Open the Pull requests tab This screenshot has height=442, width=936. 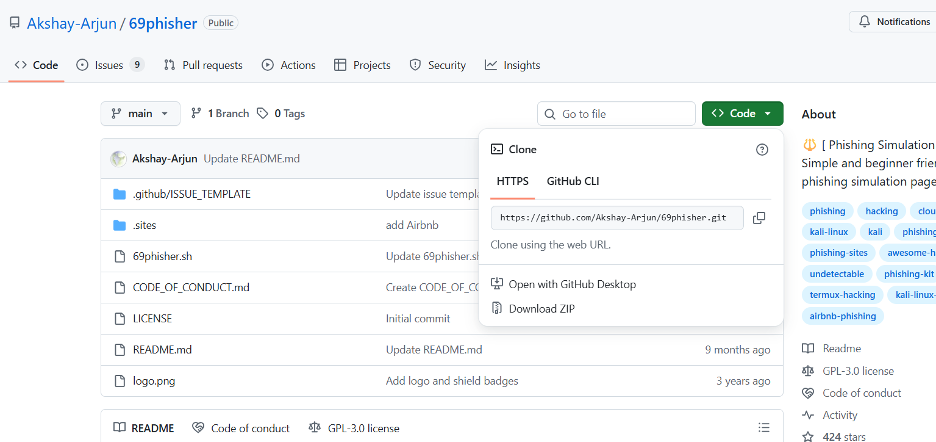click(203, 65)
